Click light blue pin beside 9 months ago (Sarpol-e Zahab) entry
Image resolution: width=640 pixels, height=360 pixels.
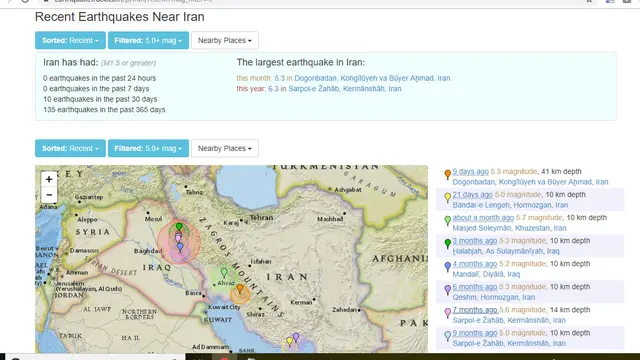(447, 336)
